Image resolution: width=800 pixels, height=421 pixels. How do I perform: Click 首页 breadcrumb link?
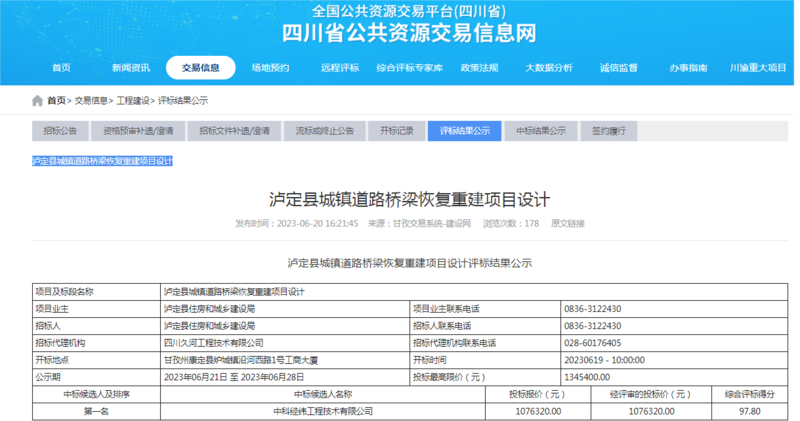click(x=56, y=101)
